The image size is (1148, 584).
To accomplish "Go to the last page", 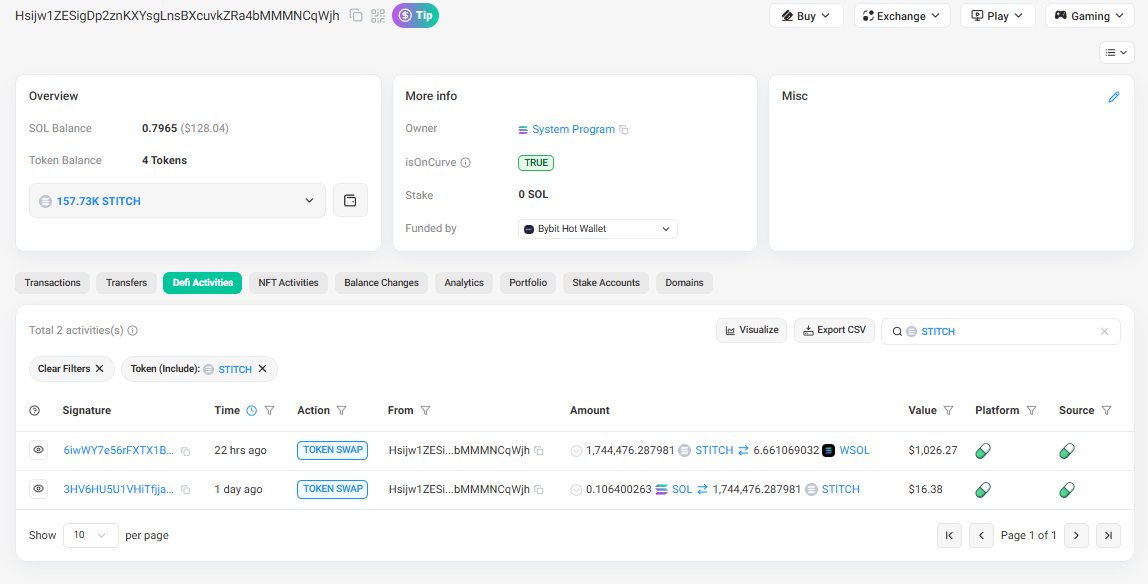I will (1108, 536).
